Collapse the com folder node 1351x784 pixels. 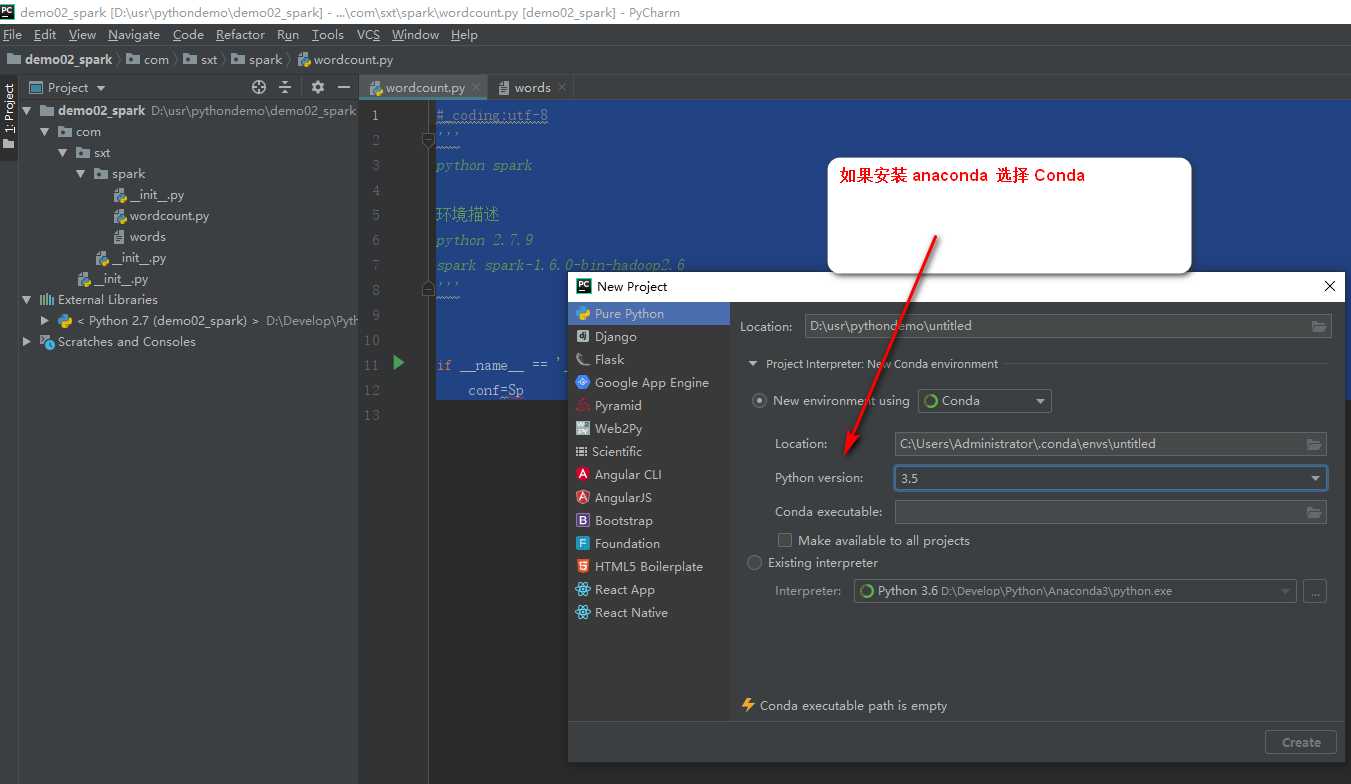[45, 132]
